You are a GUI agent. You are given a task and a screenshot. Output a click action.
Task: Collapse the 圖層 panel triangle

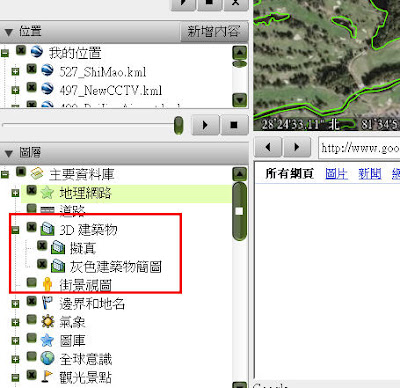tap(9, 153)
